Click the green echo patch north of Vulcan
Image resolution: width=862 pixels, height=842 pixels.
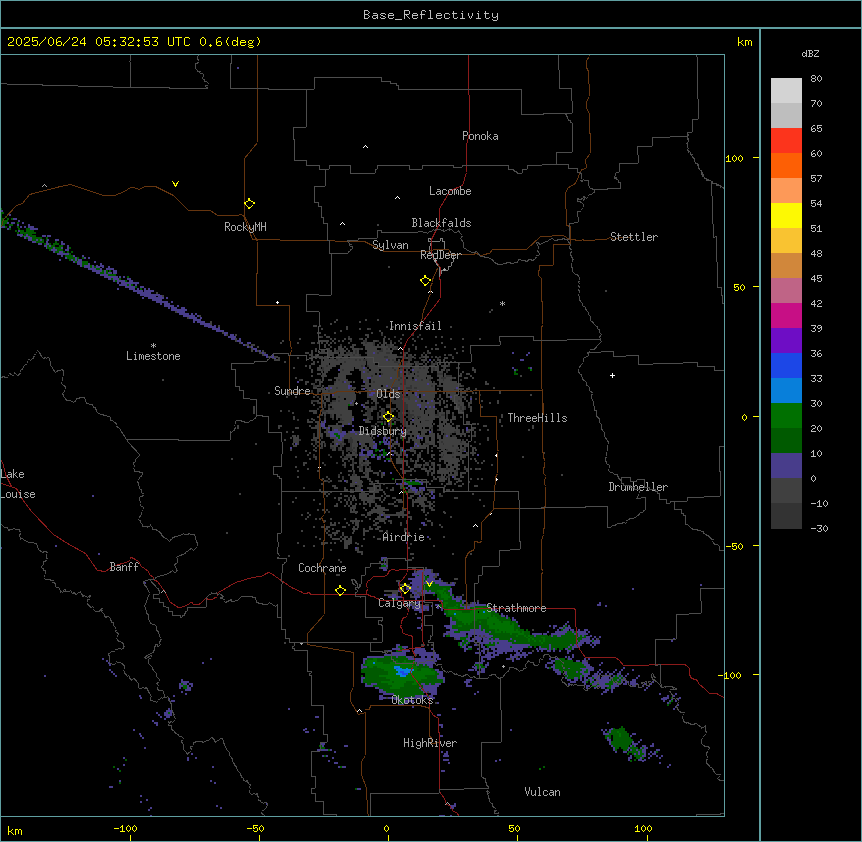(622, 739)
